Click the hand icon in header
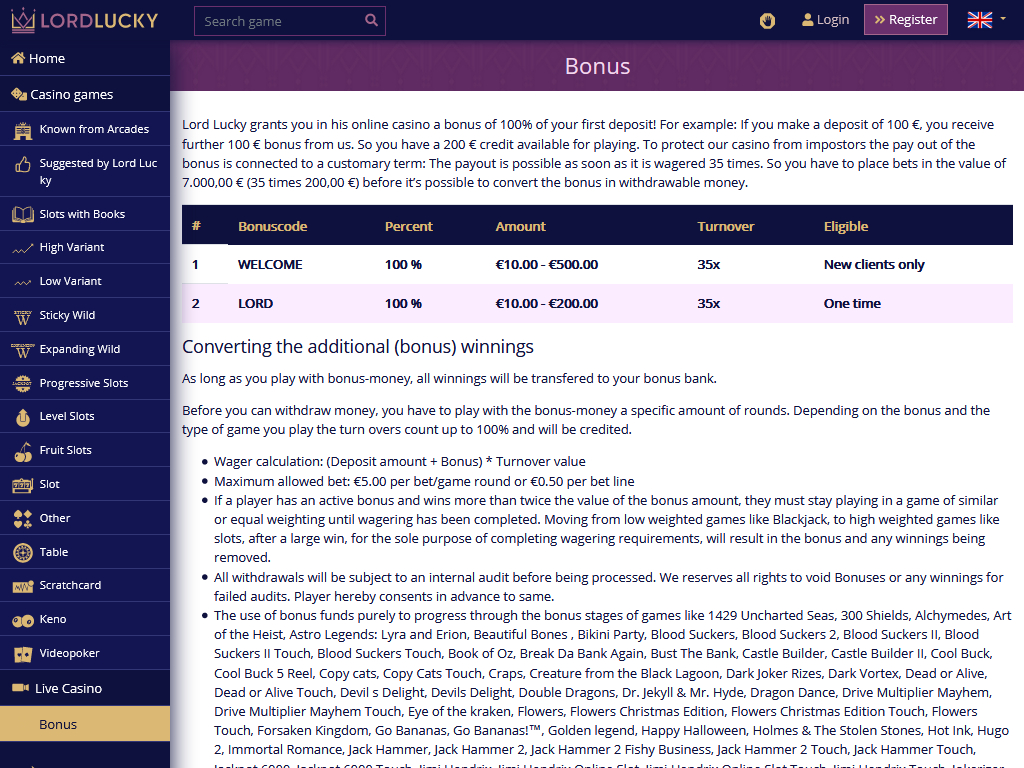The image size is (1024, 768). pos(768,20)
